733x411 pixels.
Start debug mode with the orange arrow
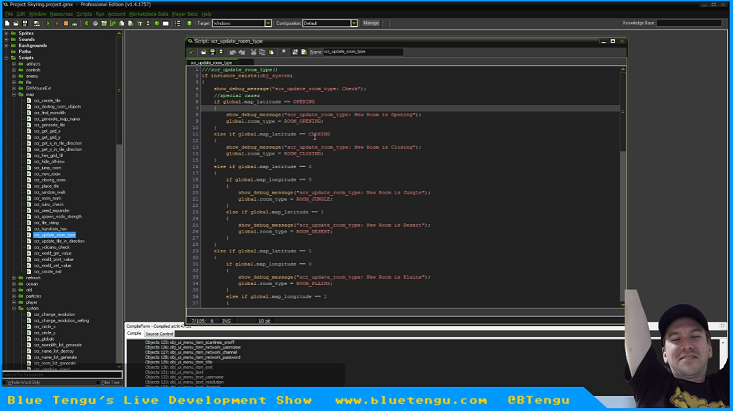[57, 23]
